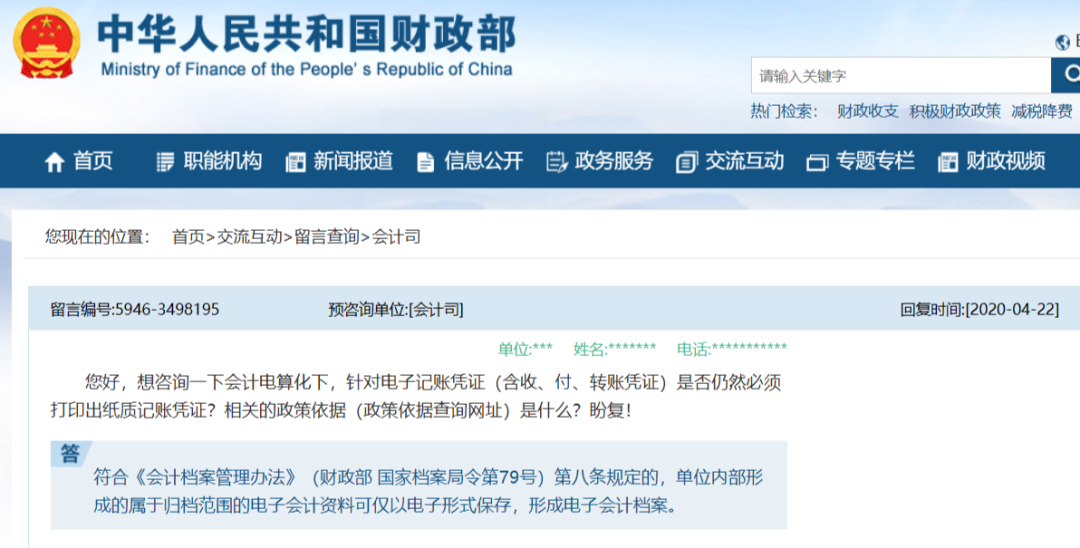Click 会计司 in the breadcrumb

(x=396, y=237)
